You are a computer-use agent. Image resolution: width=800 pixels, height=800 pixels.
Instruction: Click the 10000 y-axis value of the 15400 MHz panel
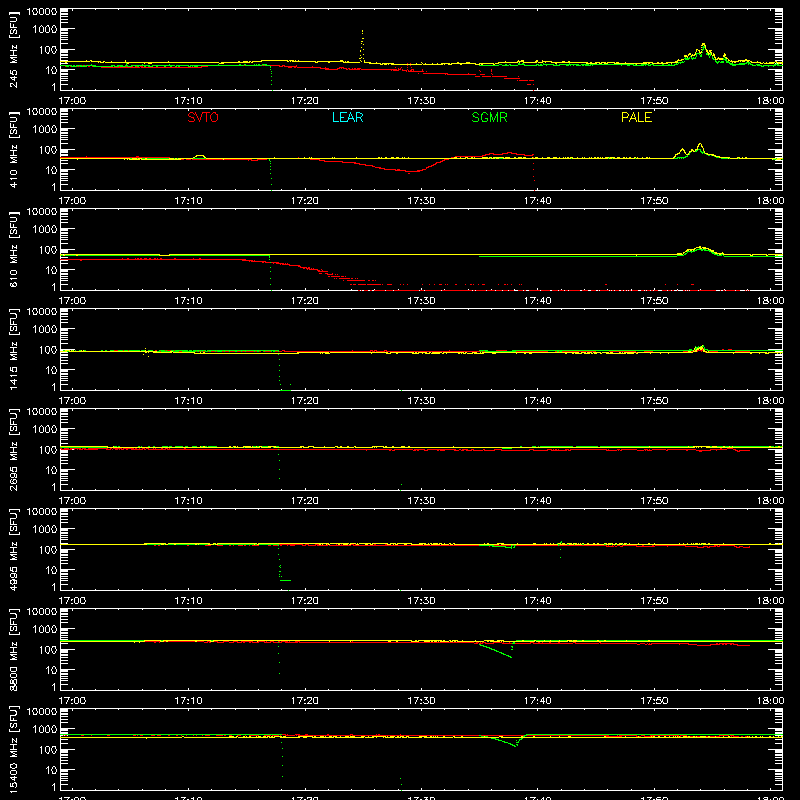(42, 711)
